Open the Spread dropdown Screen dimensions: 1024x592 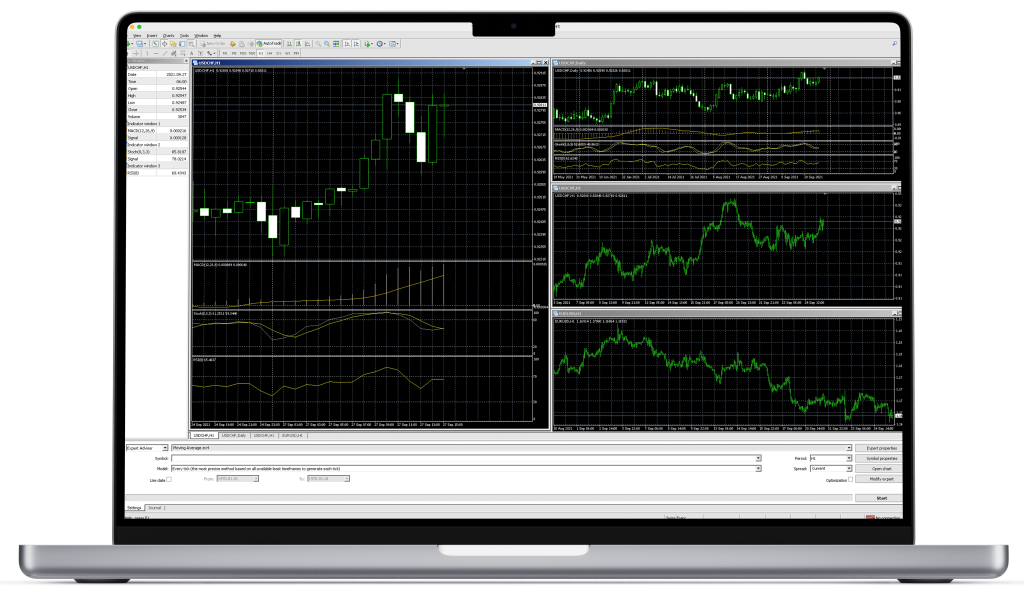(849, 469)
